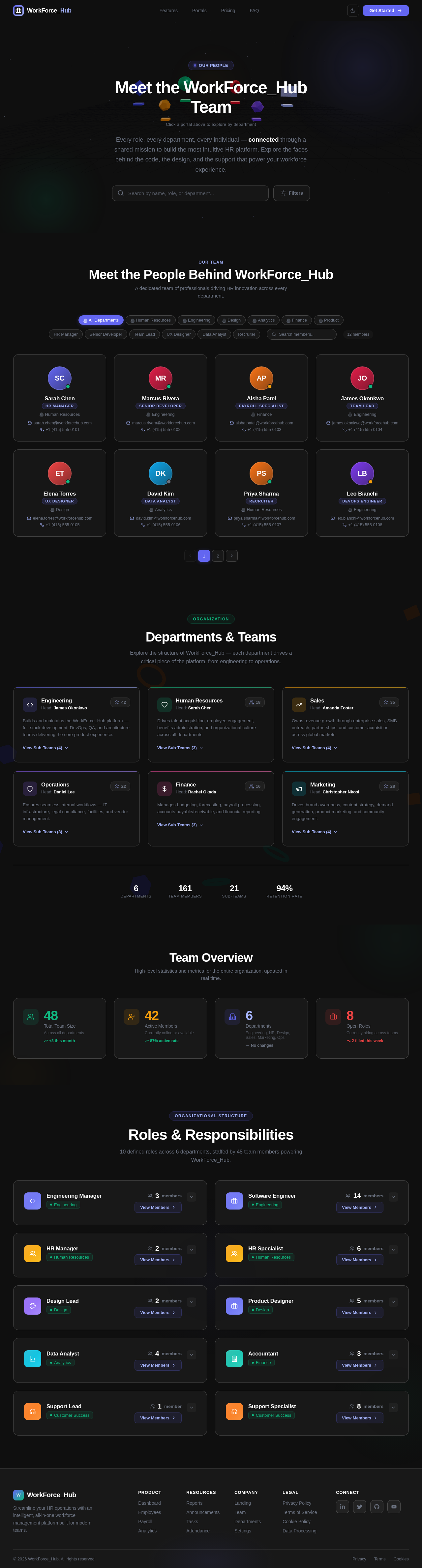The width and height of the screenshot is (422, 1568).
Task: Click the Operations shield icon
Action: click(30, 788)
